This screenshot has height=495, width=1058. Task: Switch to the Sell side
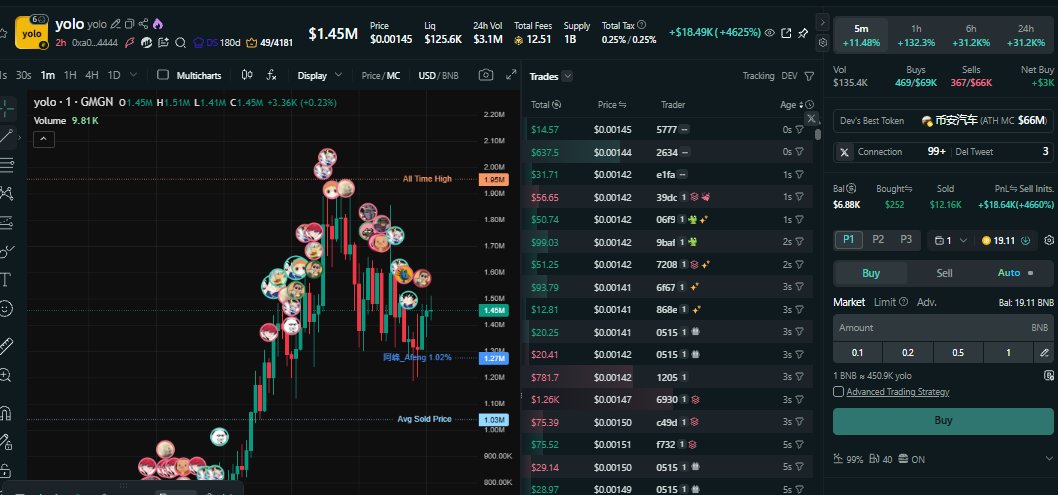[x=944, y=273]
